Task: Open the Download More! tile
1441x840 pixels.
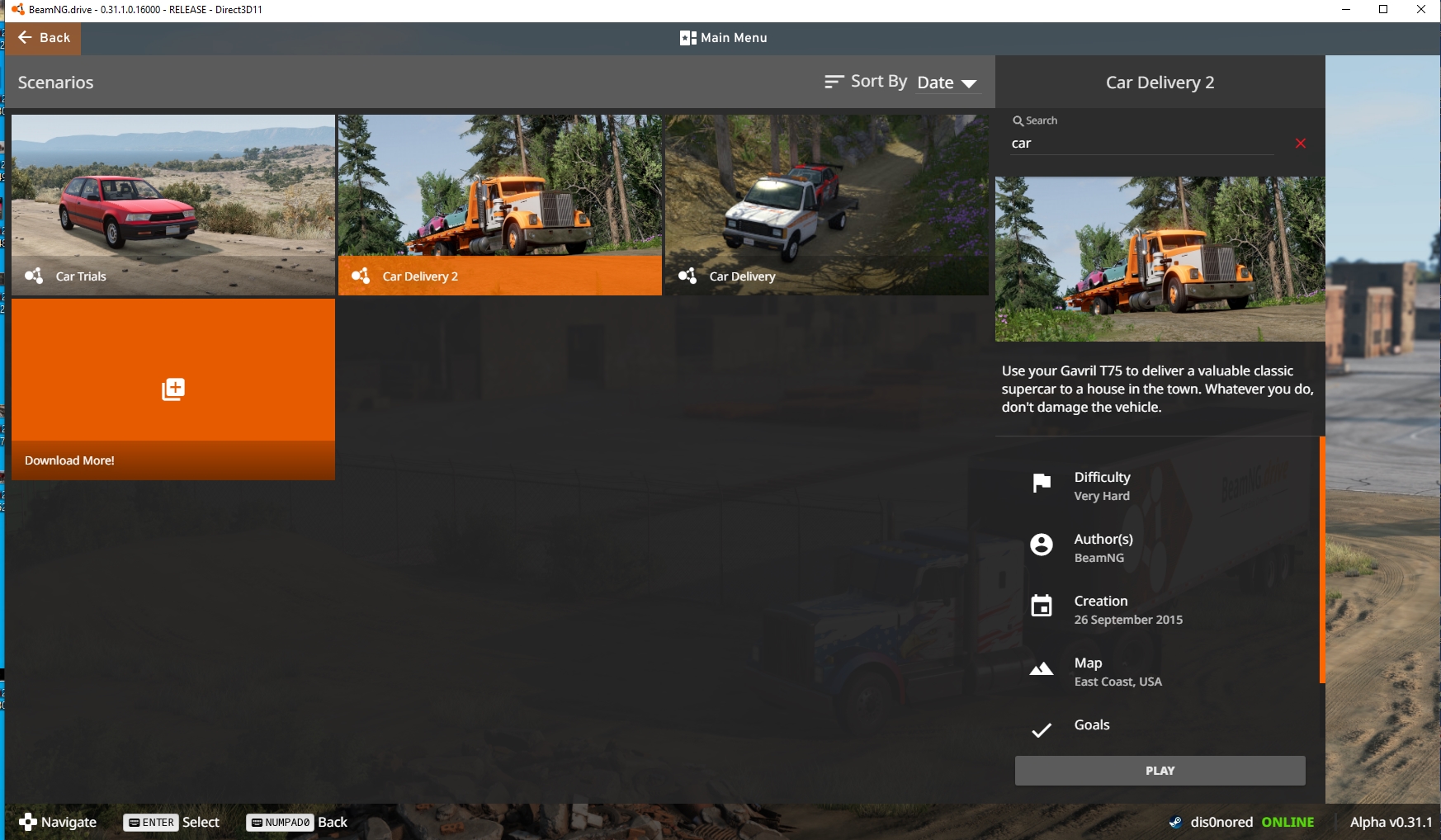Action: (x=173, y=389)
